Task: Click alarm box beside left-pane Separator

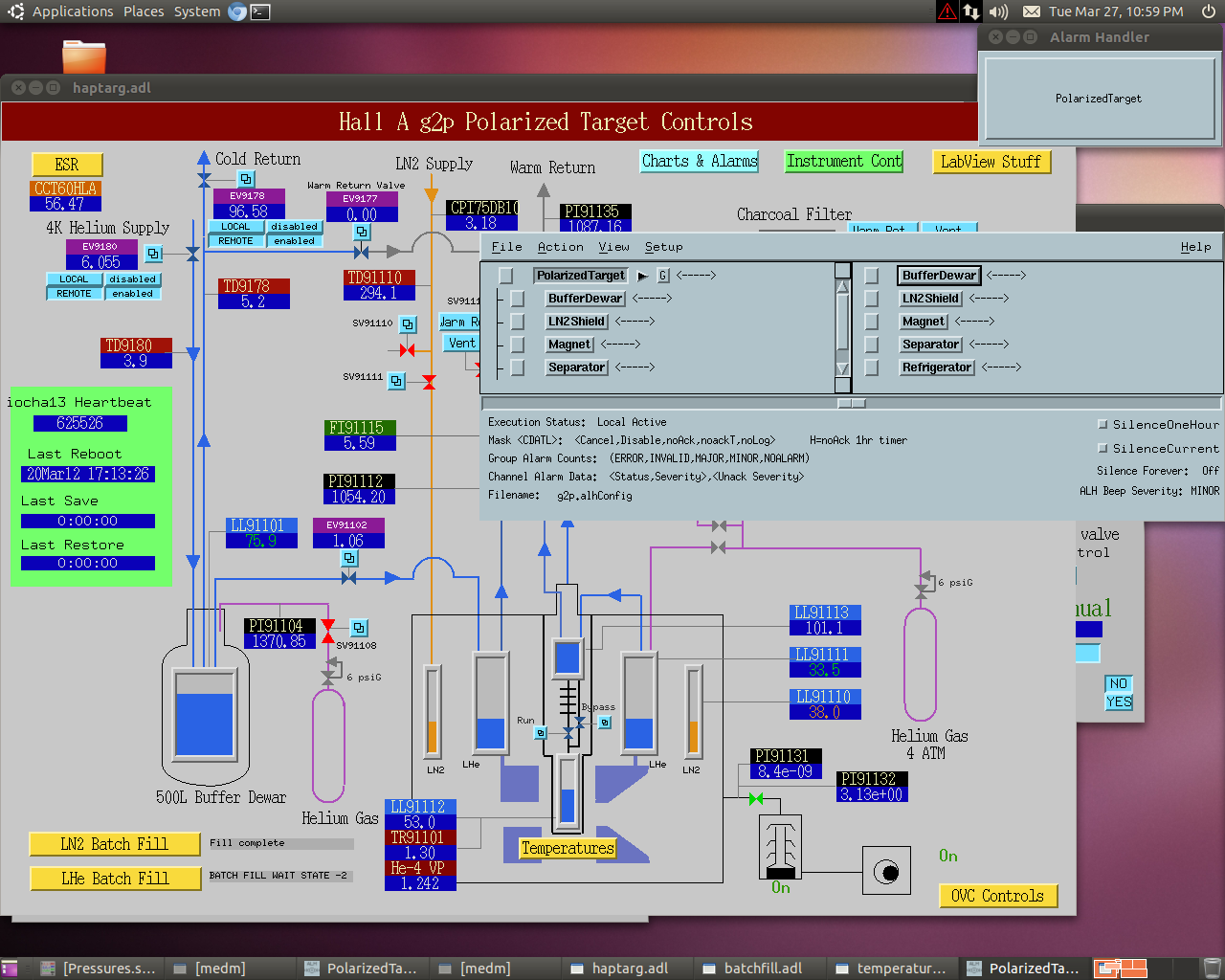Action: 517,367
